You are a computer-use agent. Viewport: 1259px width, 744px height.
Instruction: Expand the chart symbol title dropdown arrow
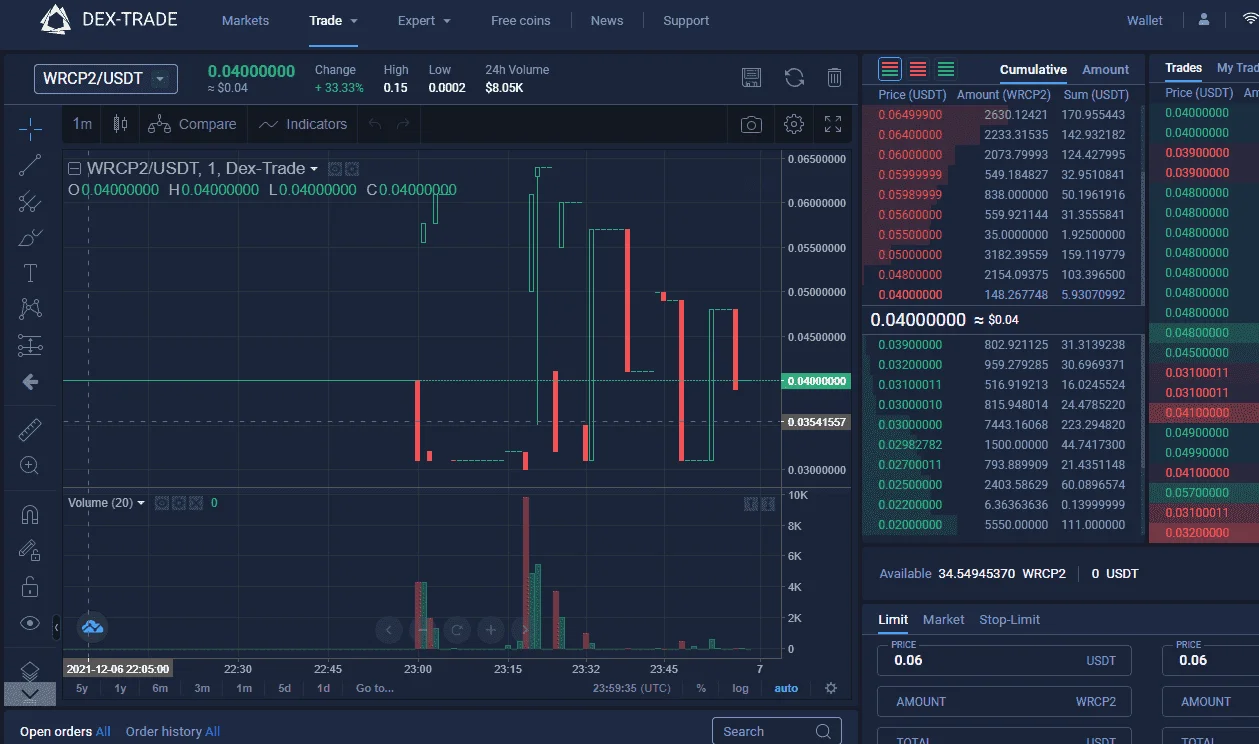(x=314, y=169)
